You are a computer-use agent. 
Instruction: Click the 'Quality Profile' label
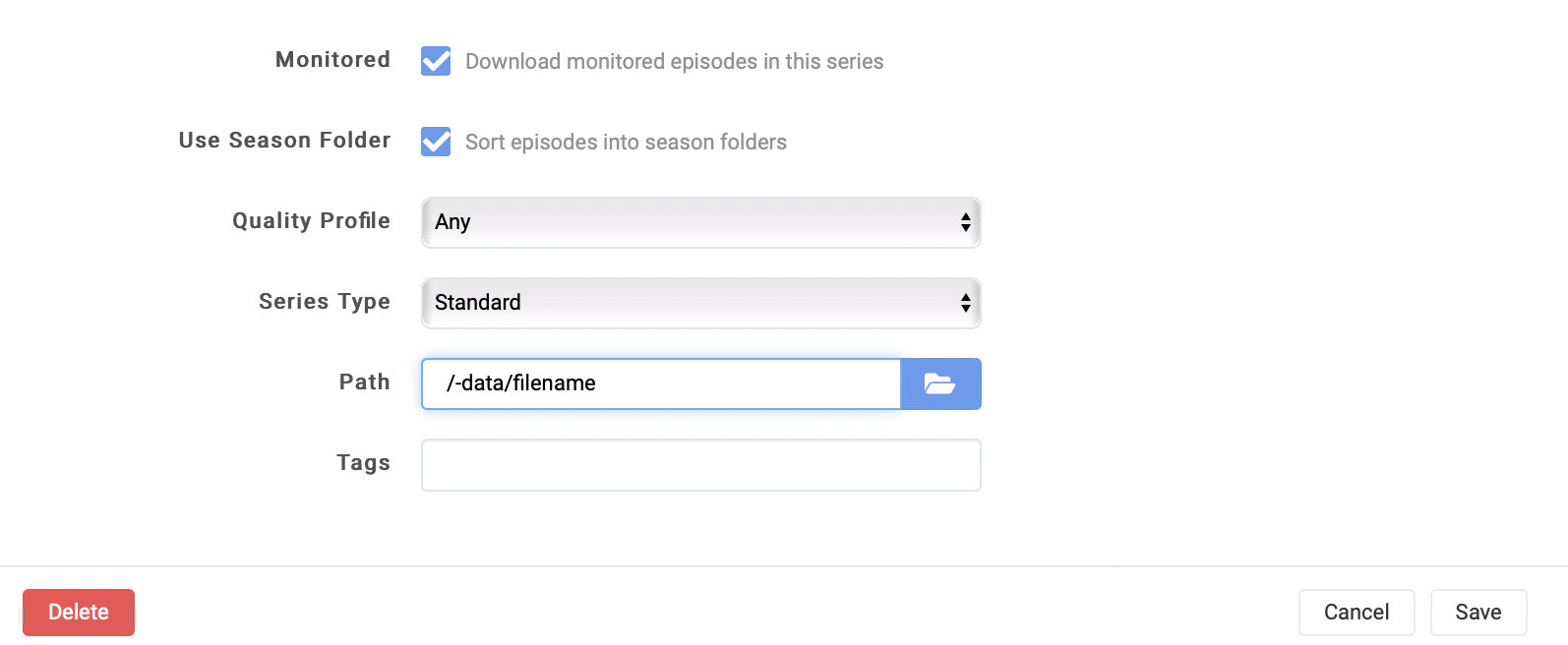pyautogui.click(x=311, y=220)
